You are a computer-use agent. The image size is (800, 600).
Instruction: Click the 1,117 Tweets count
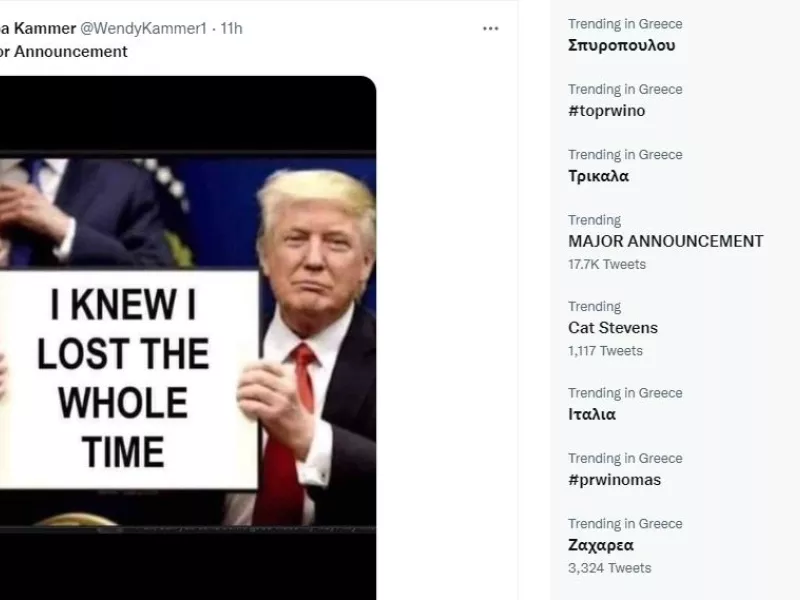tap(605, 350)
